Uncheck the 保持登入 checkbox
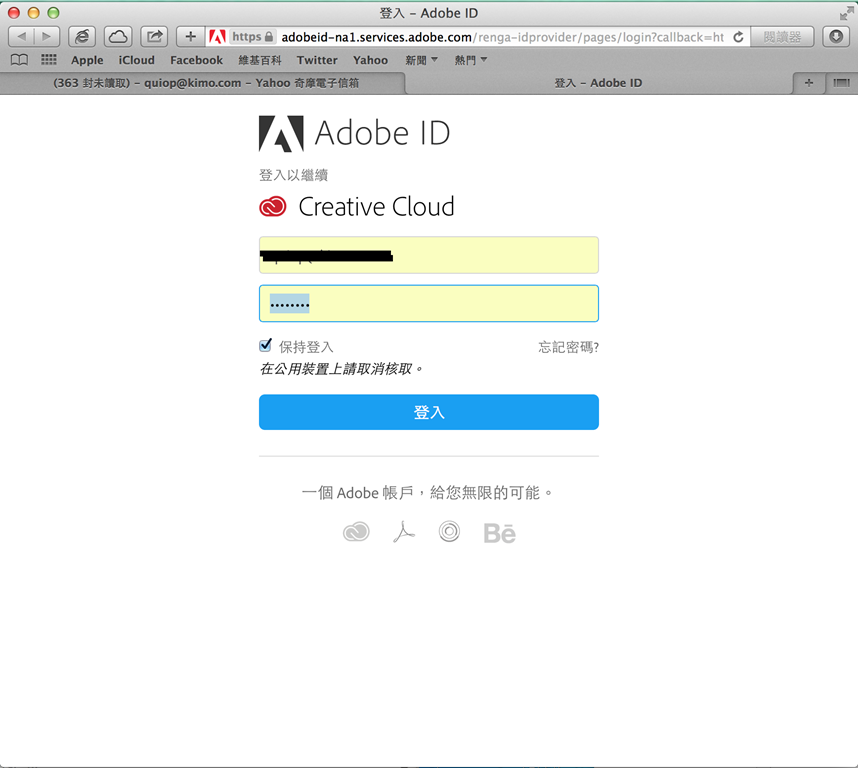The height and width of the screenshot is (768, 858). [265, 345]
